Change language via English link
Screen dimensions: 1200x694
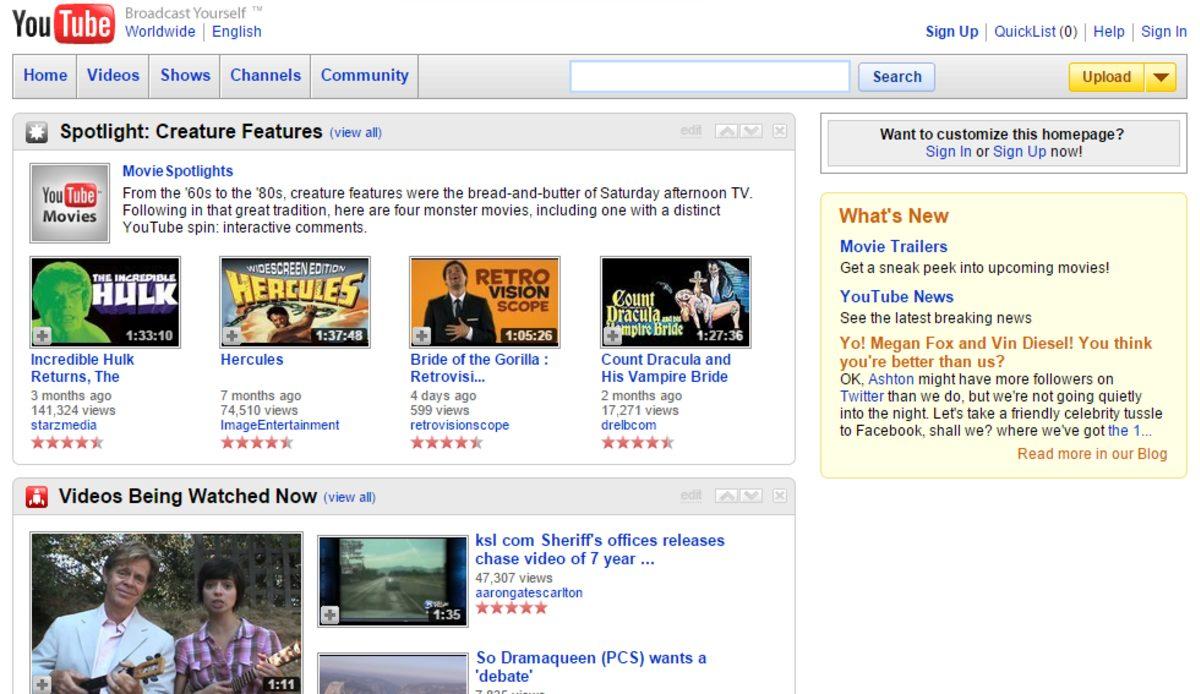pos(237,31)
